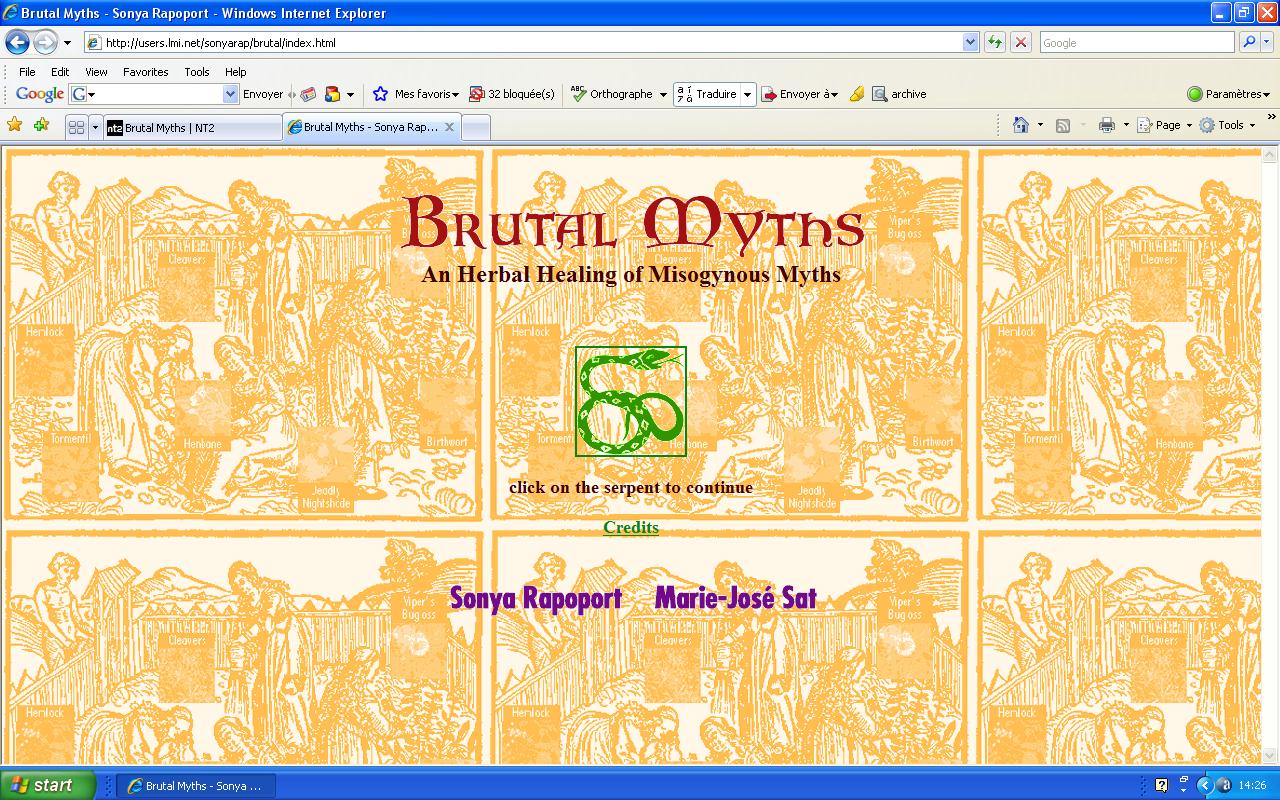Click the page scrollbar down arrow
The image size is (1280, 800).
[1270, 756]
